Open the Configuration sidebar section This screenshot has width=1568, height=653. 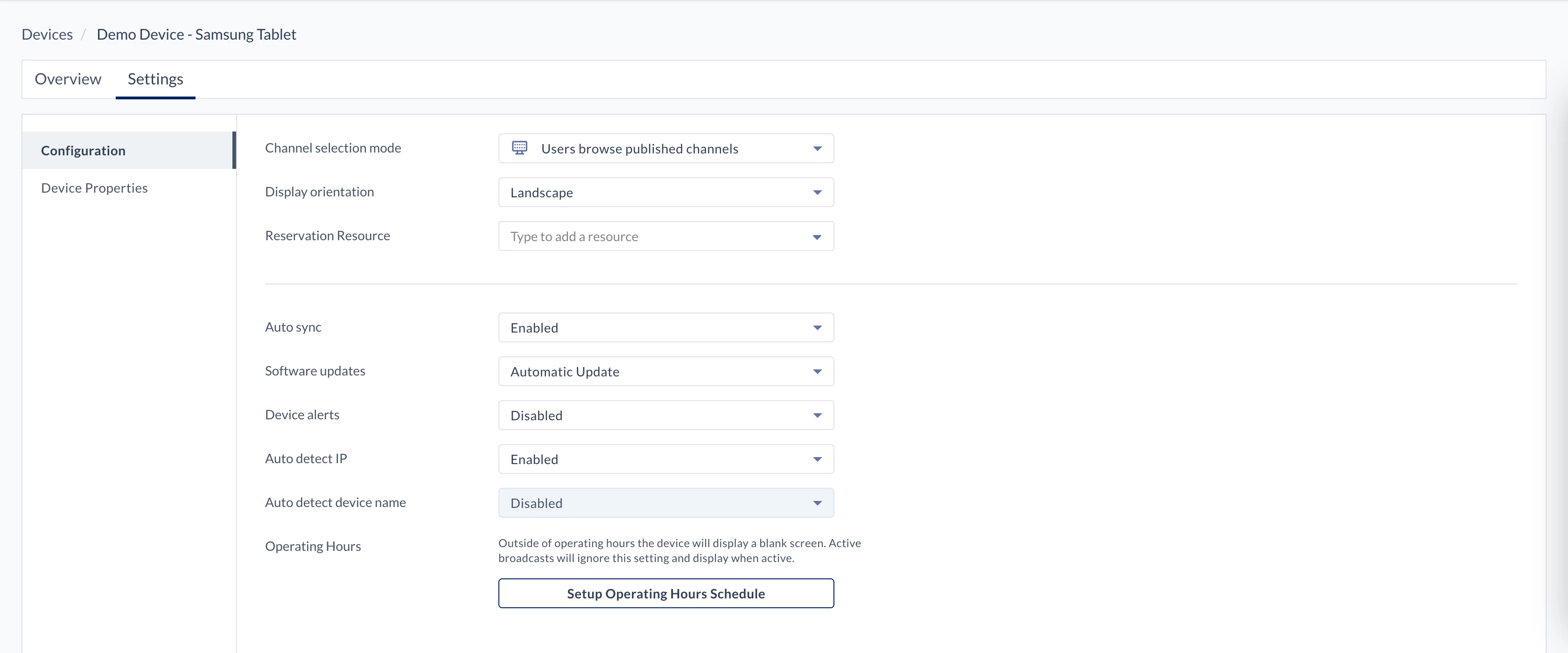[x=84, y=150]
